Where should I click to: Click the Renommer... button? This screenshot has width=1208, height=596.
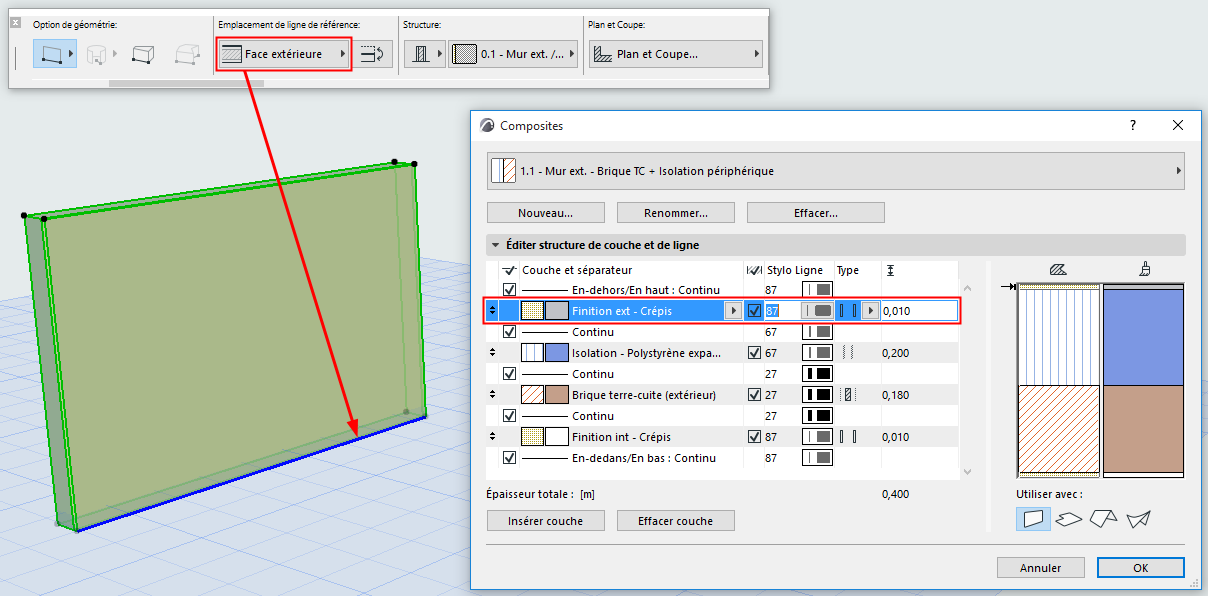pos(676,213)
